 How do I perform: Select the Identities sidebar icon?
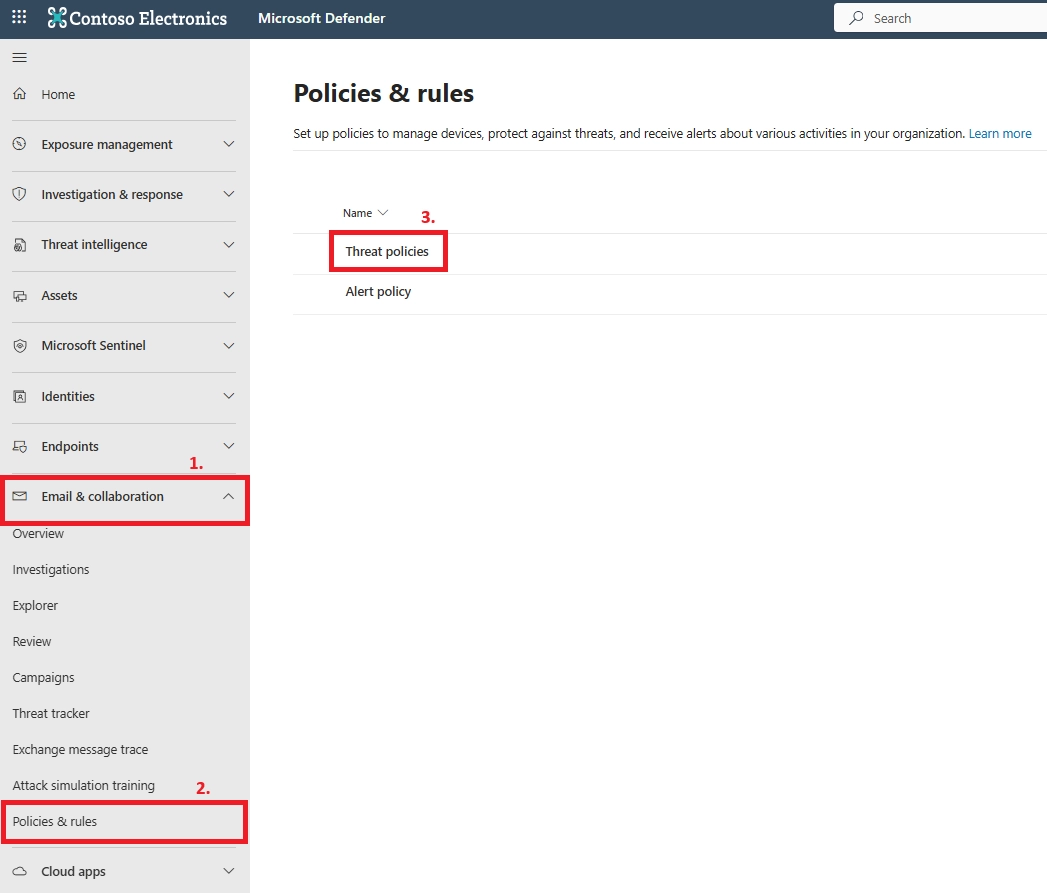tap(18, 396)
